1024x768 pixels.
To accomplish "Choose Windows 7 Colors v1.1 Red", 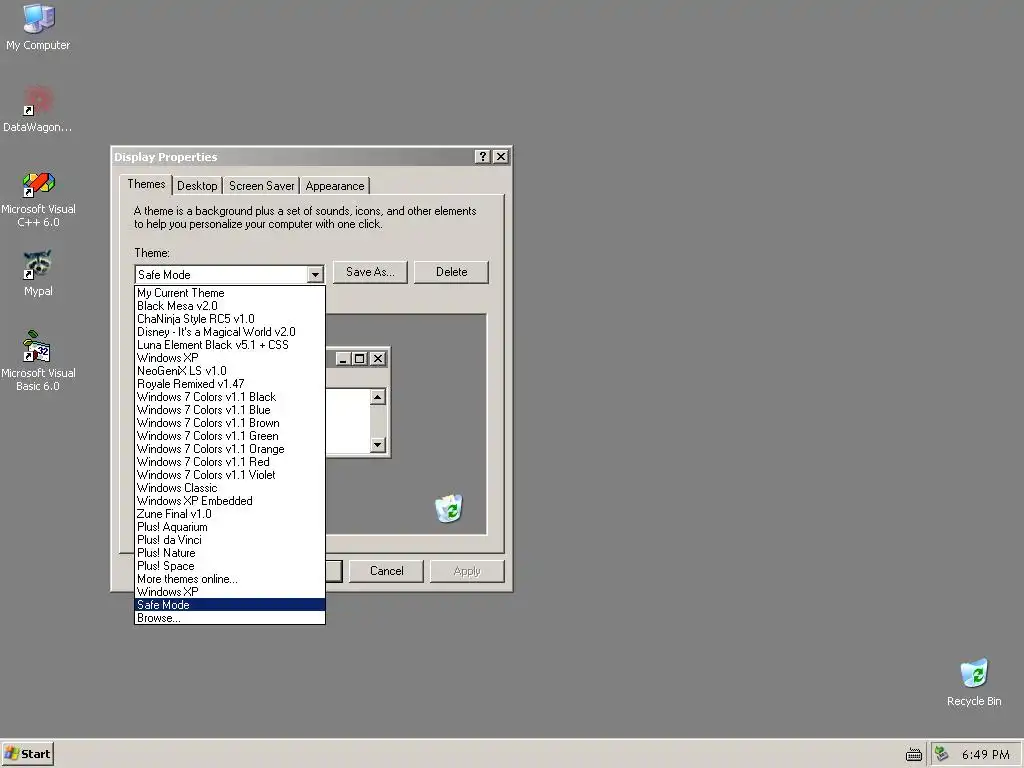I will coord(230,462).
